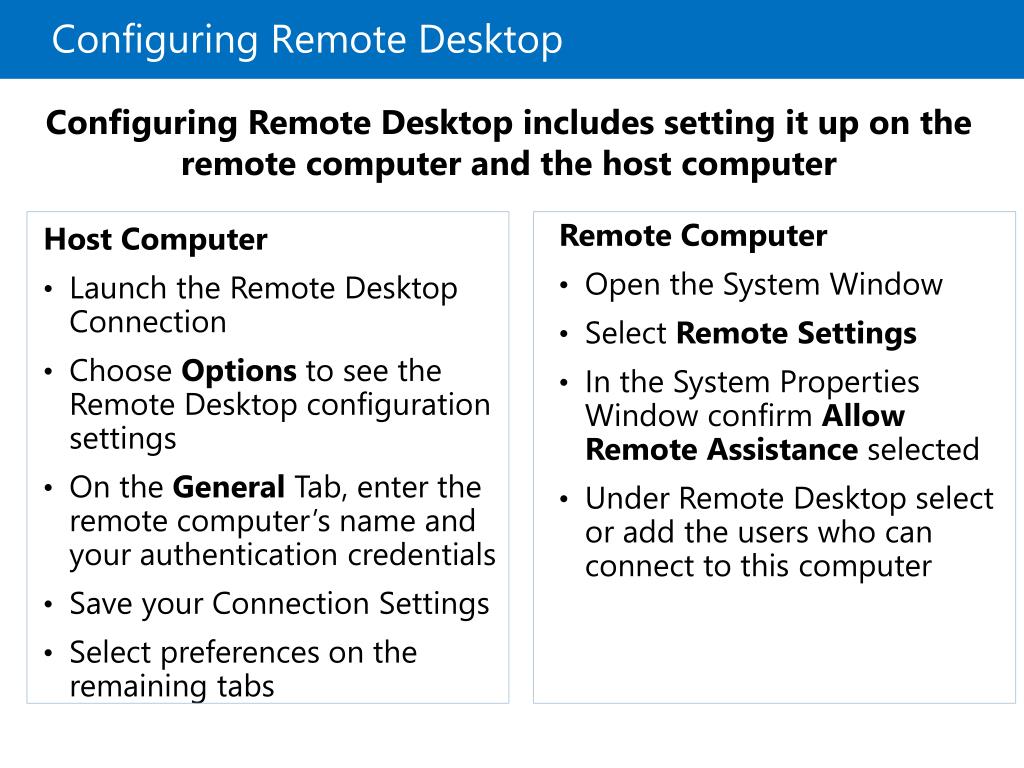
Task: Select 'Save your Connection Settings' bullet
Action: pyautogui.click(x=280, y=604)
